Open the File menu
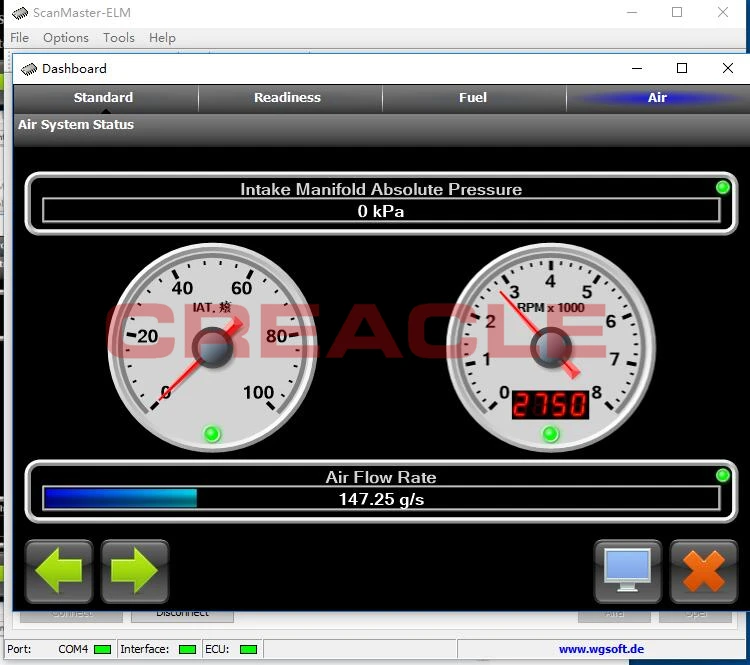 (x=20, y=38)
